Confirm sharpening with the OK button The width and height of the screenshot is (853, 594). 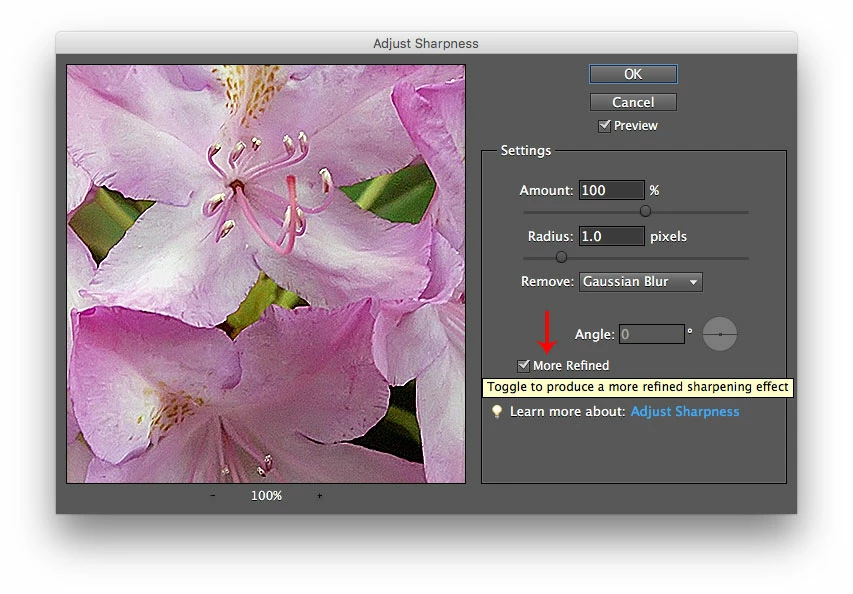[633, 75]
